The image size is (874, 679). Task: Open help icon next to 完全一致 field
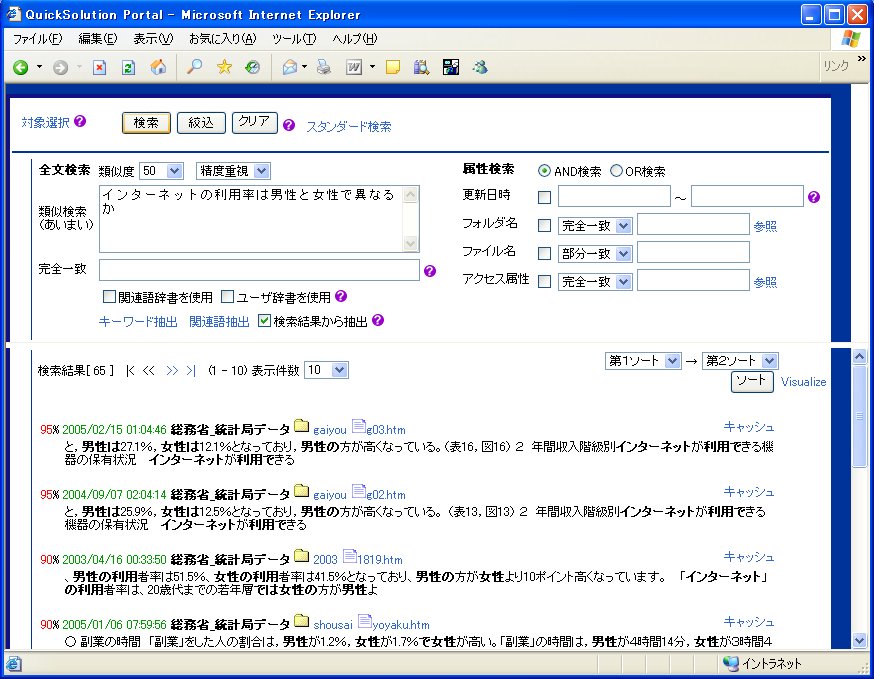click(x=430, y=271)
